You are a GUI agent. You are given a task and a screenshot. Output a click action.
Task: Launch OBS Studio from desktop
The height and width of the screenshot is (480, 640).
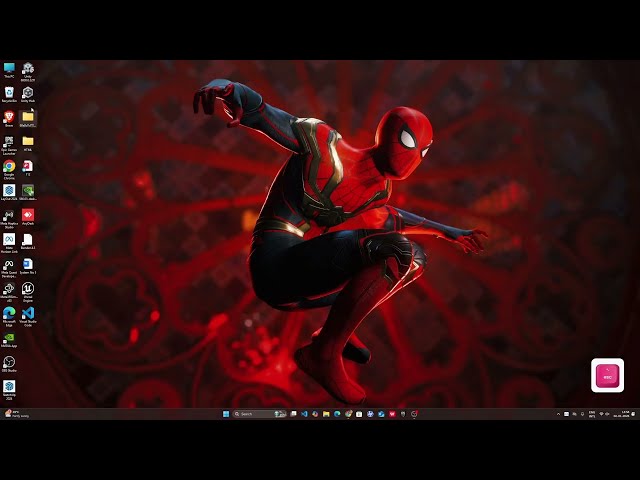pos(9,364)
